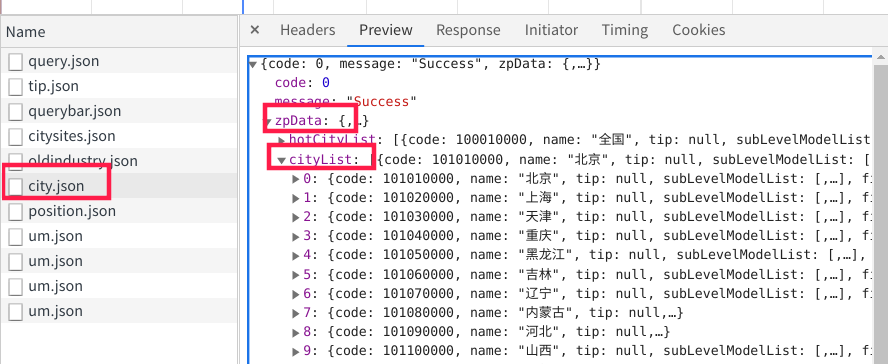
Task: Expand item 5 吉林
Action: coord(296,275)
